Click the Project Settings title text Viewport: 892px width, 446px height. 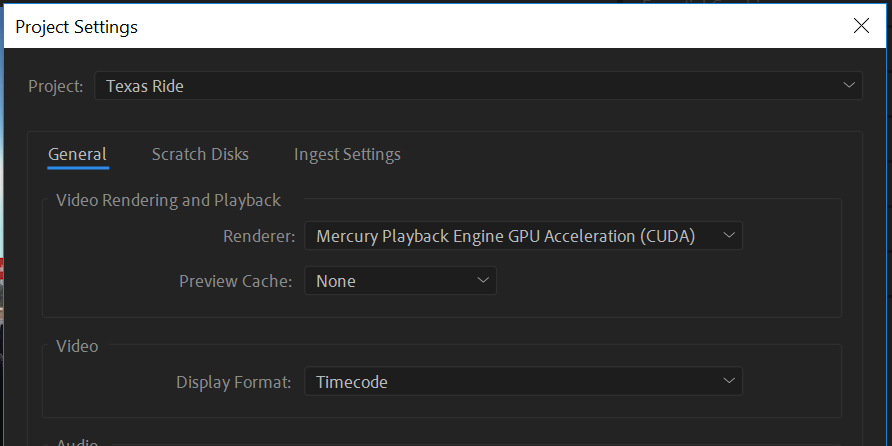point(76,27)
